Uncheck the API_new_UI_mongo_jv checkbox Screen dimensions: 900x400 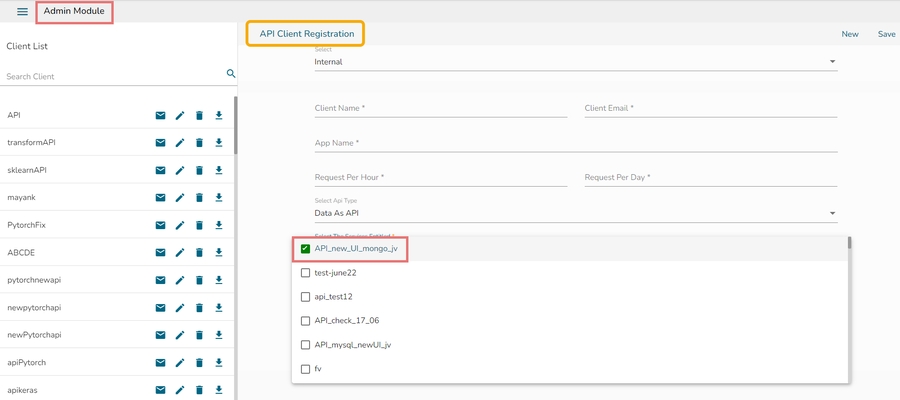(x=306, y=248)
